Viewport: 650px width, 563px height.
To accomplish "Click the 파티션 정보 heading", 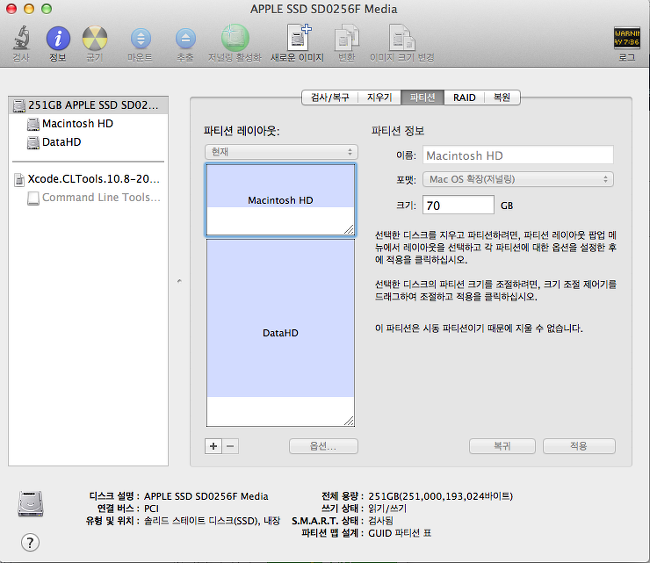I will tap(398, 131).
